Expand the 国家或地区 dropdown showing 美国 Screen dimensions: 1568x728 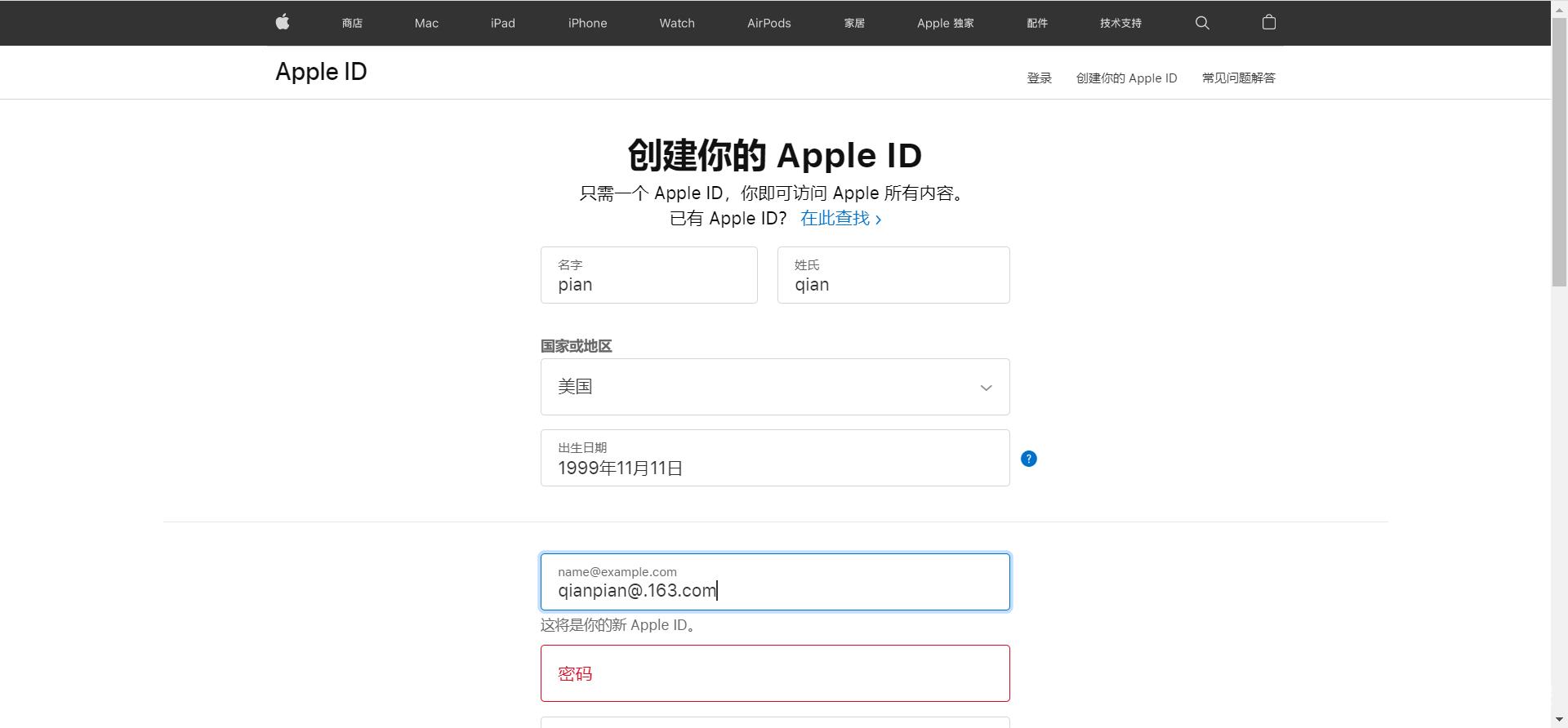[775, 387]
